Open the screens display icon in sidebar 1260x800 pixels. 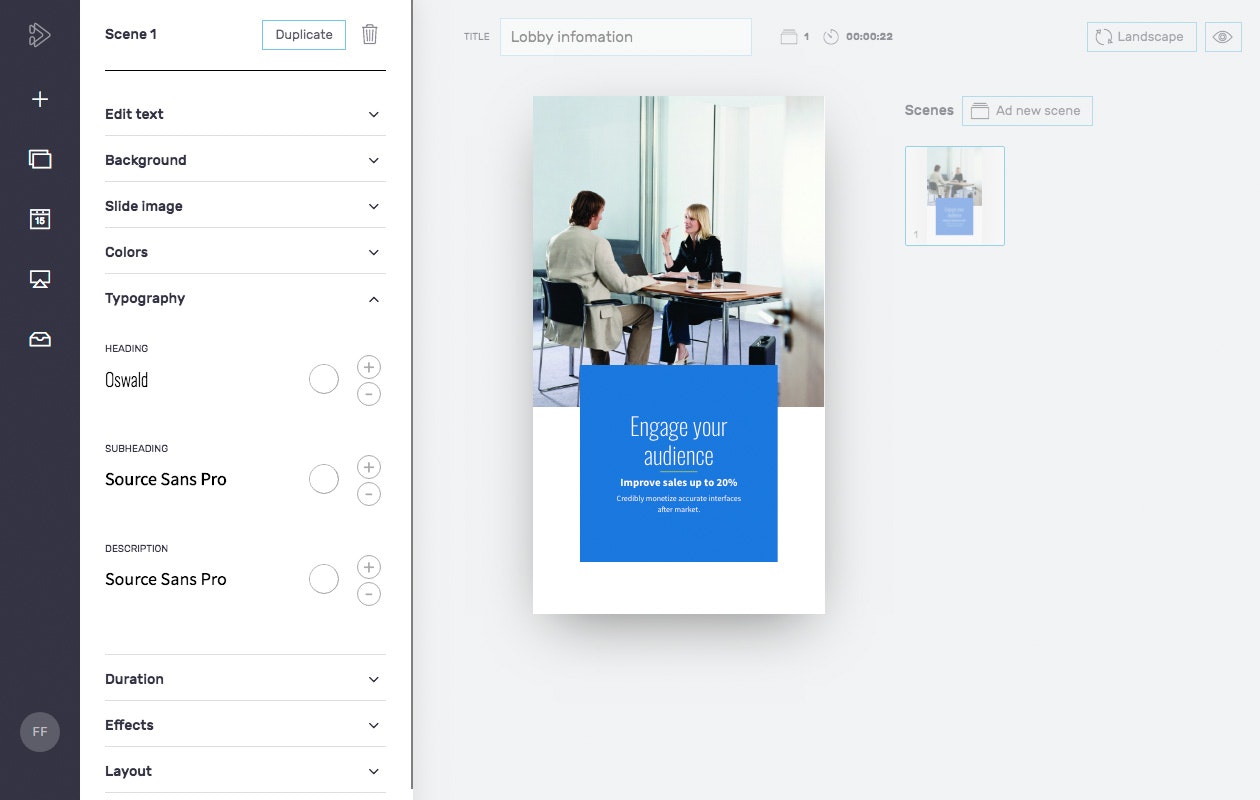(x=40, y=279)
